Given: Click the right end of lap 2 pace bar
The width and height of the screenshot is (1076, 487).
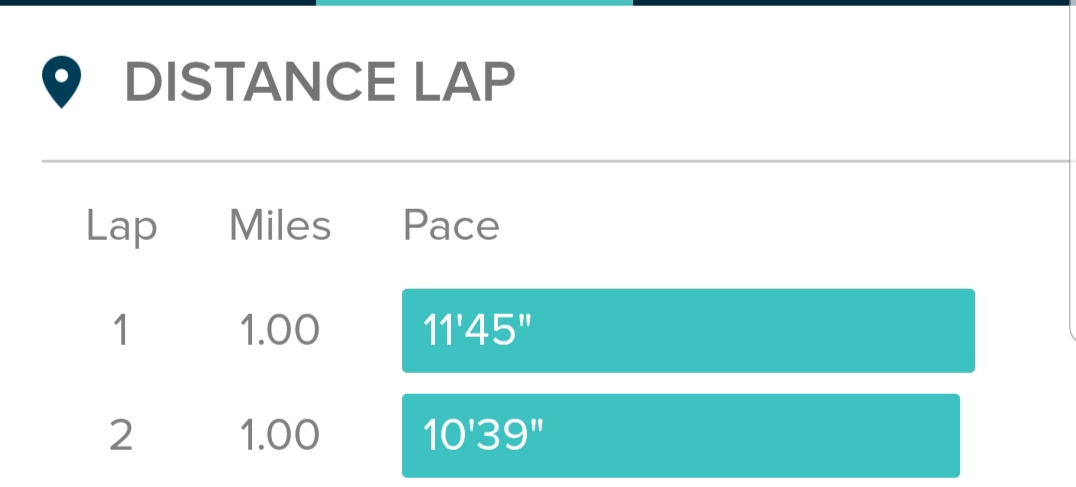Looking at the screenshot, I should pyautogui.click(x=946, y=436).
